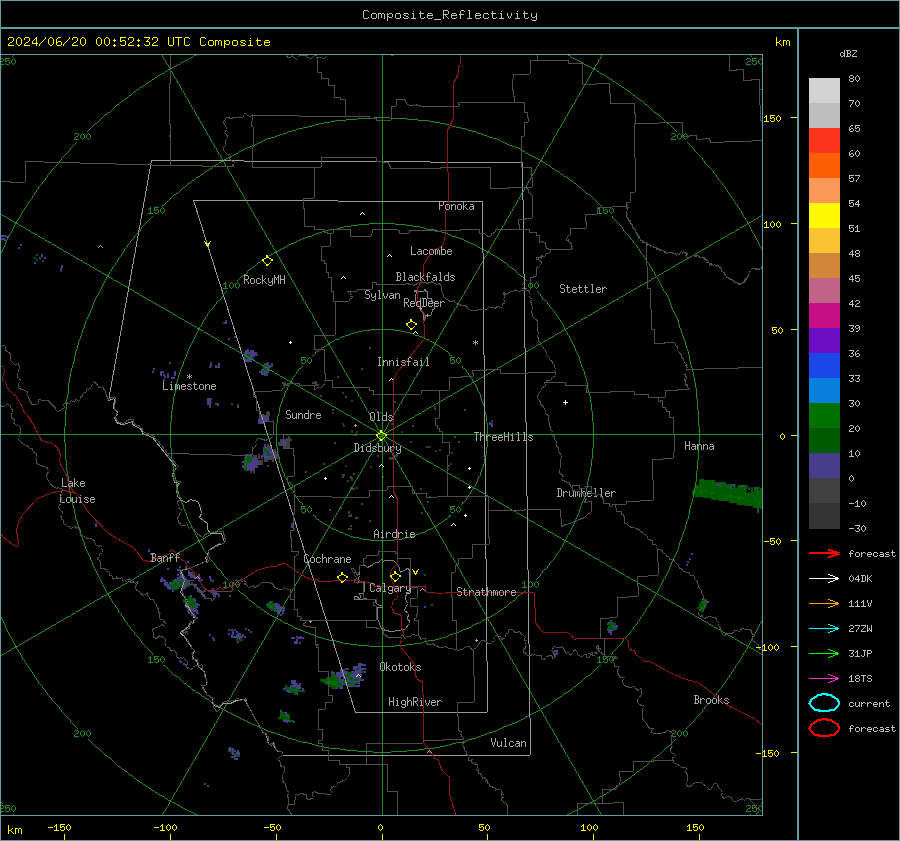This screenshot has height=841, width=900.
Task: Pick the magenta 42–39 dBZ swatch
Action: [x=824, y=315]
